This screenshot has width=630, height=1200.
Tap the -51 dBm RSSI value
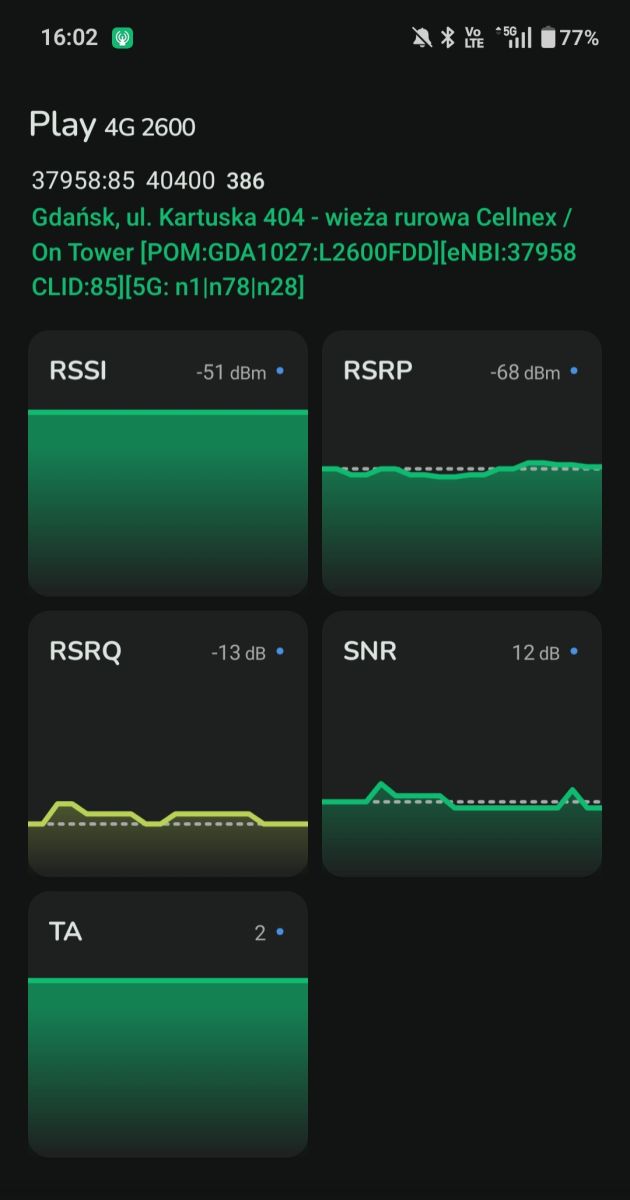(232, 372)
